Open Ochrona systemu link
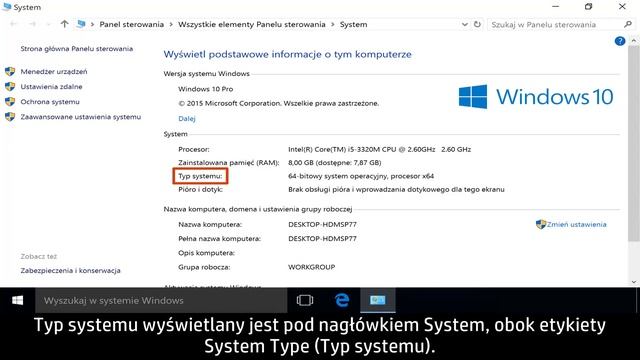Viewport: 640px width, 360px height. click(x=50, y=102)
